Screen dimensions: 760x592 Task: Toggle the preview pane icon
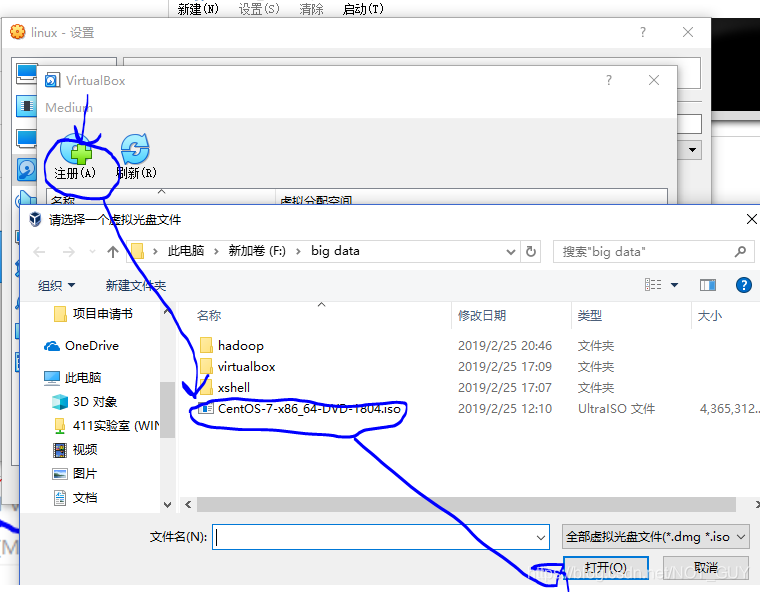(708, 285)
